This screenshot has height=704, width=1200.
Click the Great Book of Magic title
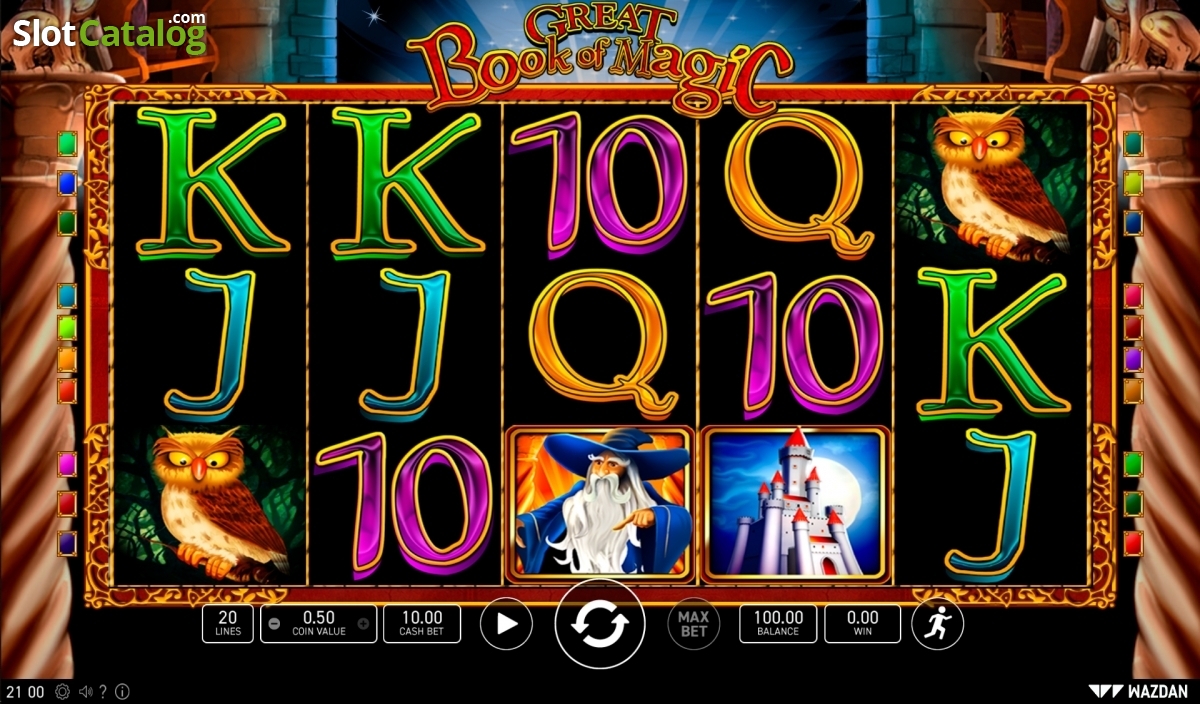click(x=600, y=56)
